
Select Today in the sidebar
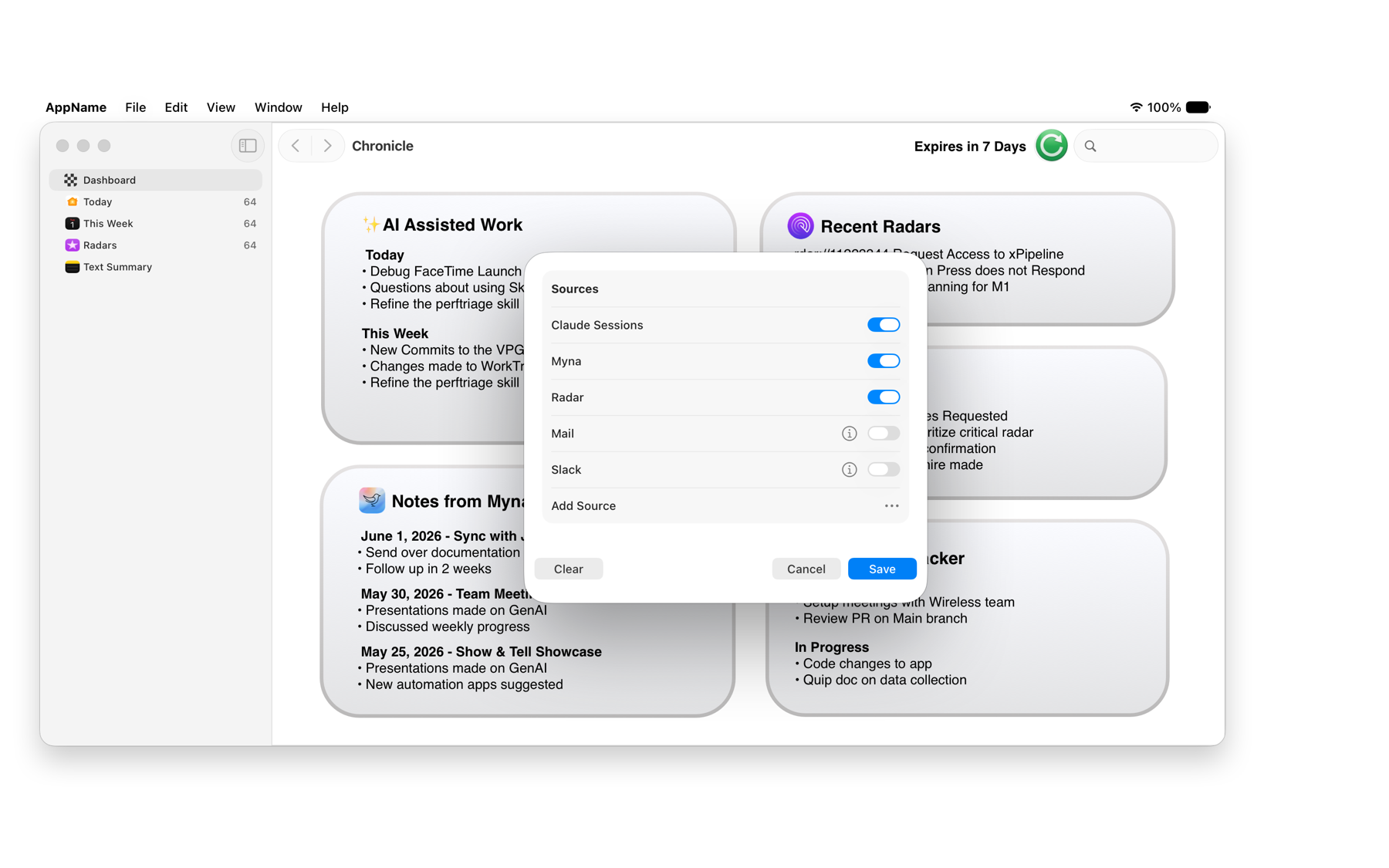pos(156,201)
